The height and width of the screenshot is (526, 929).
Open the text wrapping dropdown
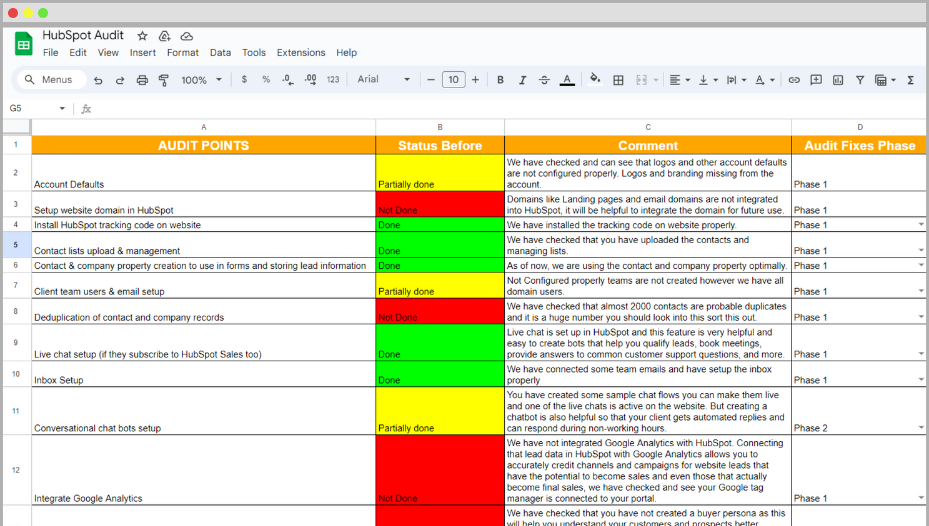(x=736, y=80)
